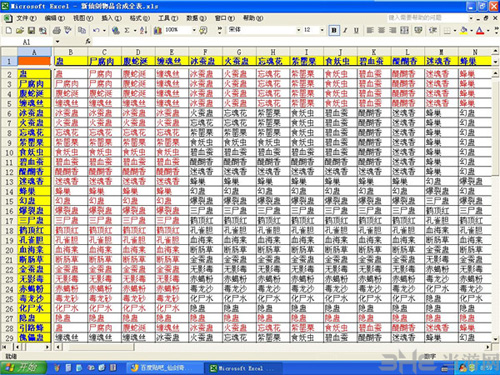Select cell A16 labeled 爆裂蛊
The width and height of the screenshot is (500, 375).
click(34, 211)
